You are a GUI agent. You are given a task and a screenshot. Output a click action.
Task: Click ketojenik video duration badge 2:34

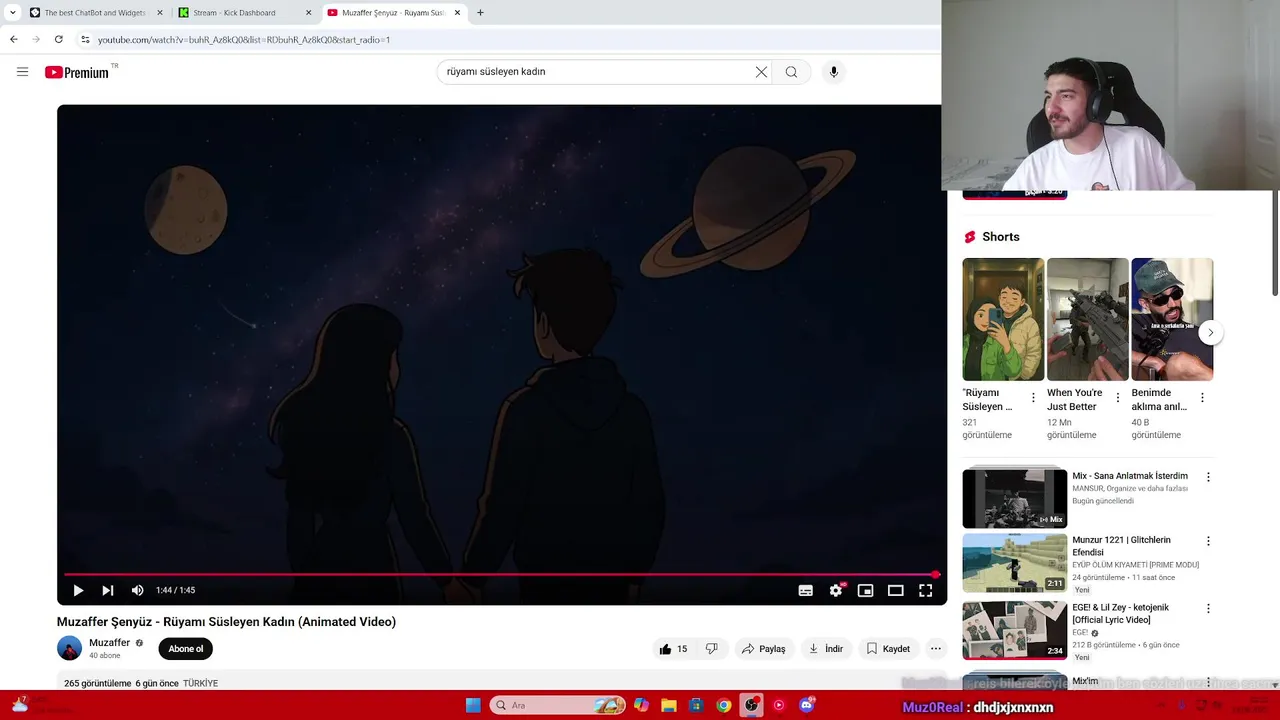pos(1055,651)
